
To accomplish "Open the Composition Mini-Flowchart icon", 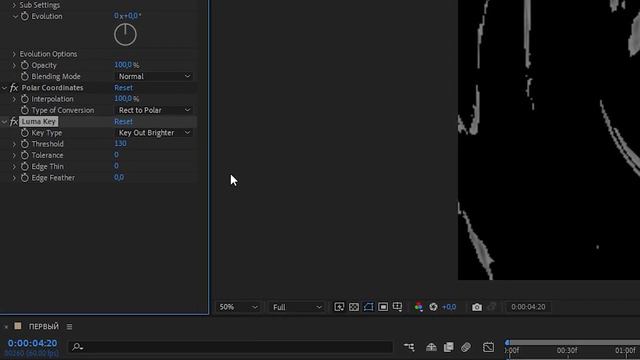I will tap(409, 347).
